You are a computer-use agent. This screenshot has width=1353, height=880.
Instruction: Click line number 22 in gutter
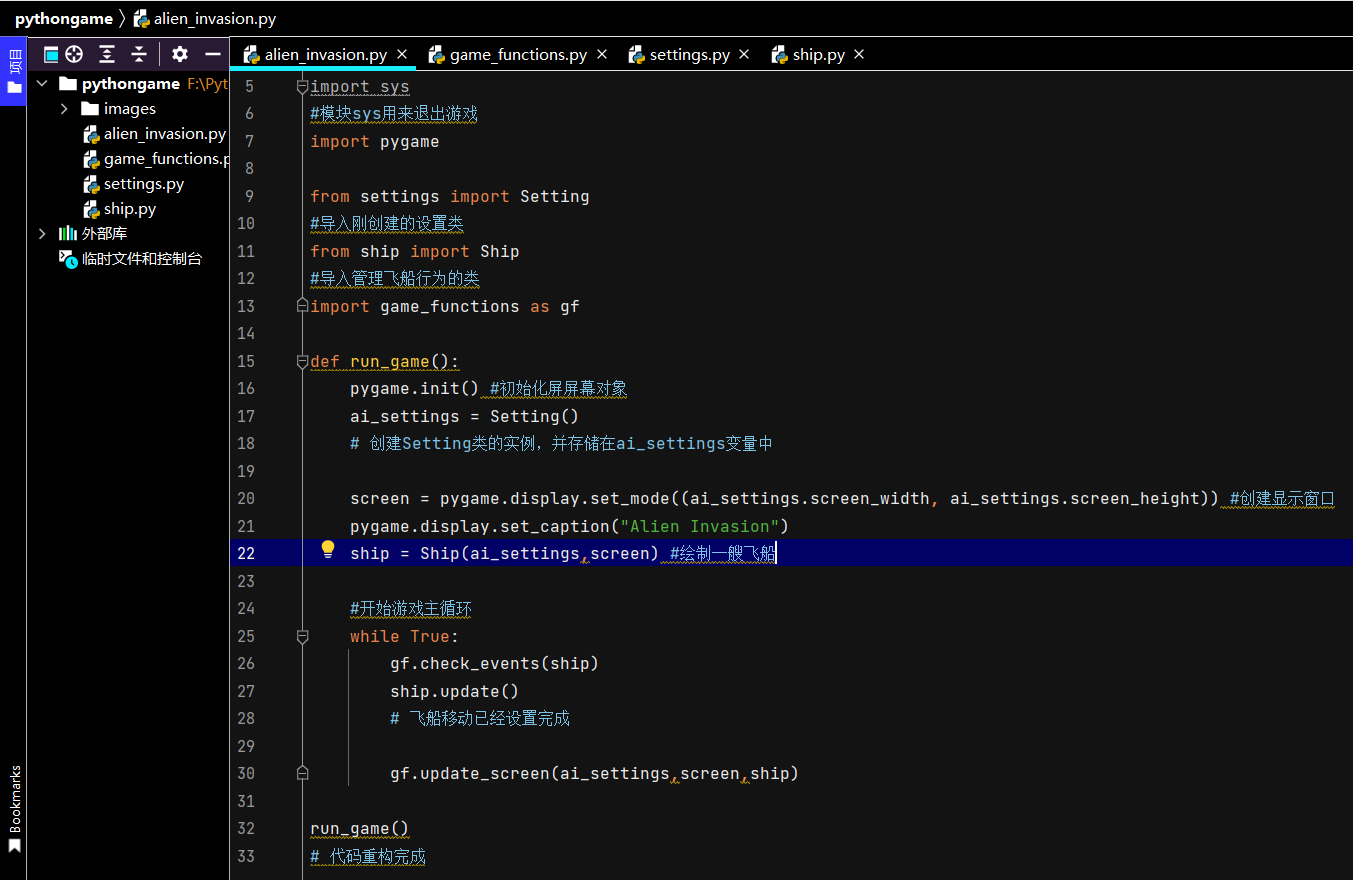[247, 553]
